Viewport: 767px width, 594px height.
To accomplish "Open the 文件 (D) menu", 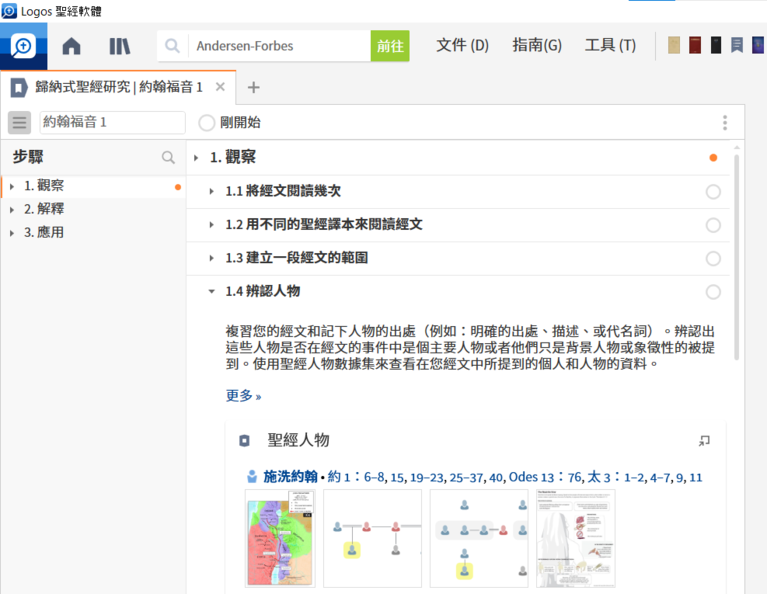I will pyautogui.click(x=462, y=45).
